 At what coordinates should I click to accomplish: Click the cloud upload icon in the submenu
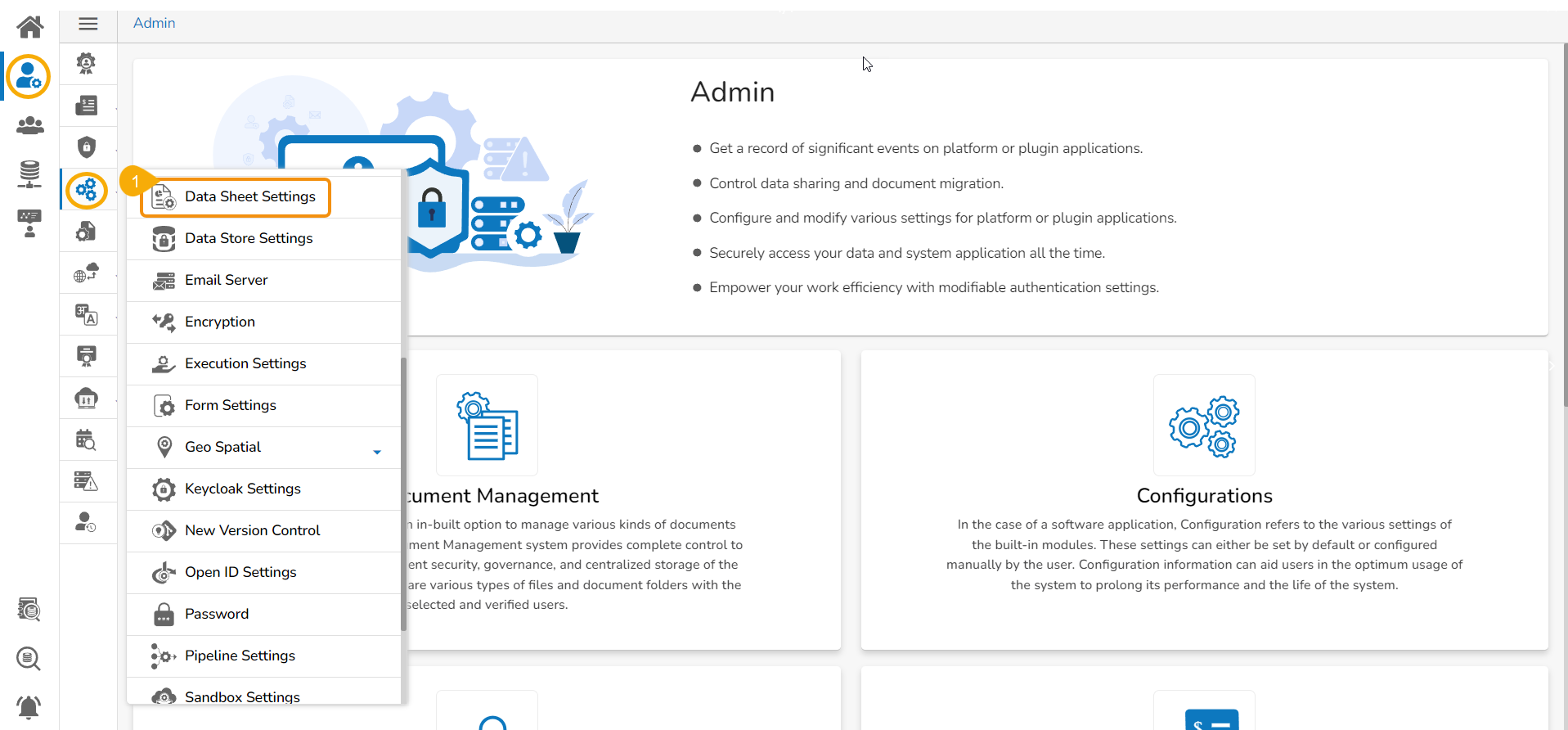pyautogui.click(x=87, y=398)
